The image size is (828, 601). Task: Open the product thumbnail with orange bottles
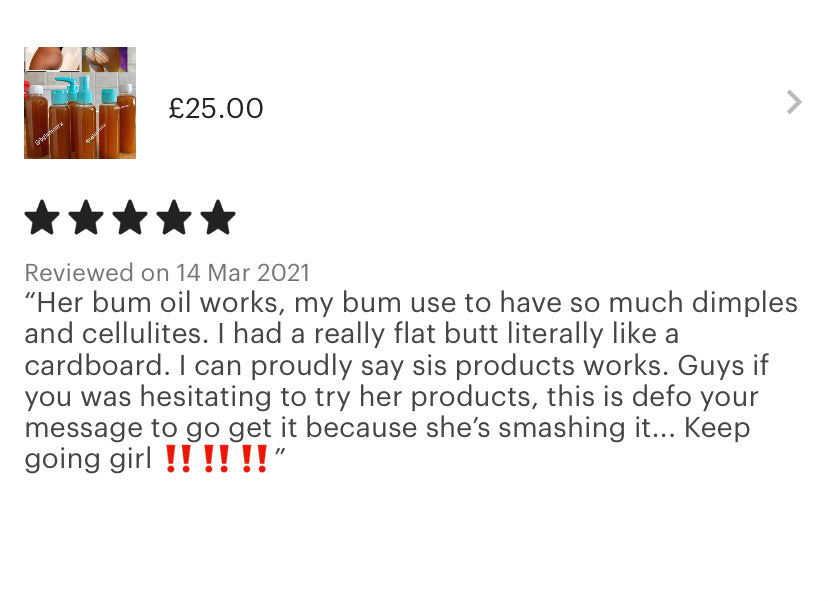pos(80,103)
